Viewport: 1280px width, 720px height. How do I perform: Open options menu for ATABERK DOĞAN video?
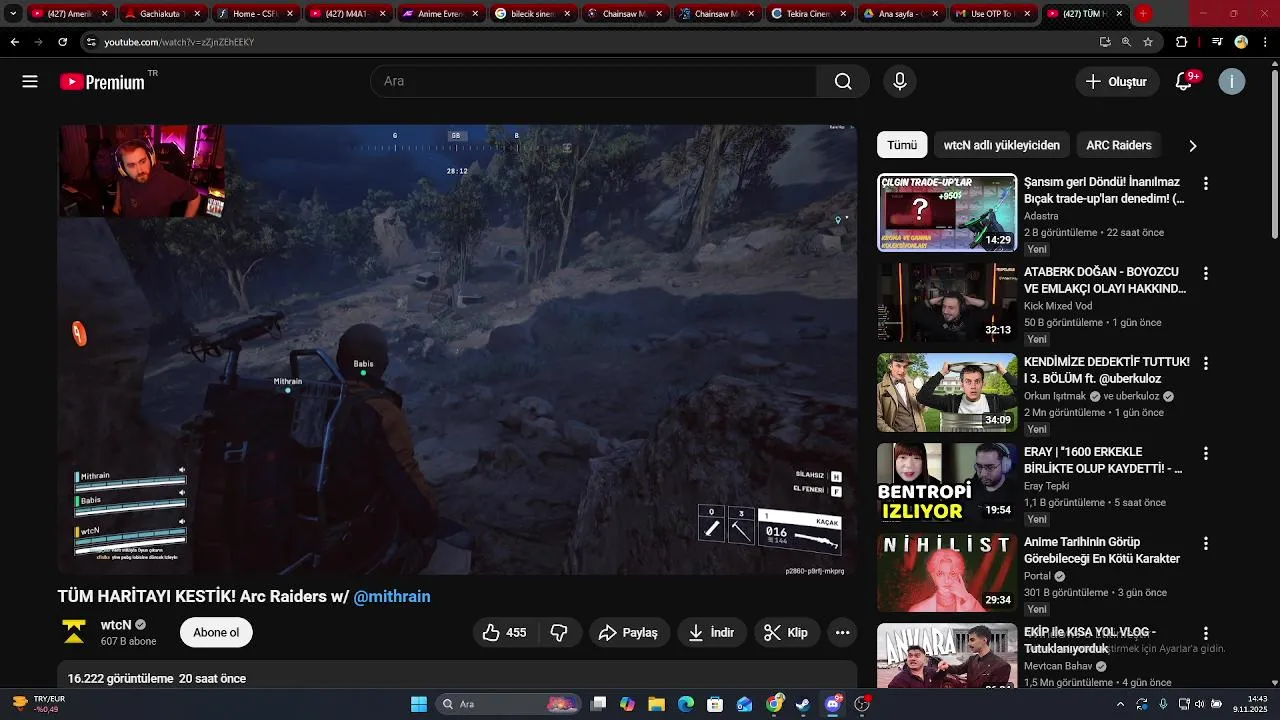click(x=1206, y=274)
